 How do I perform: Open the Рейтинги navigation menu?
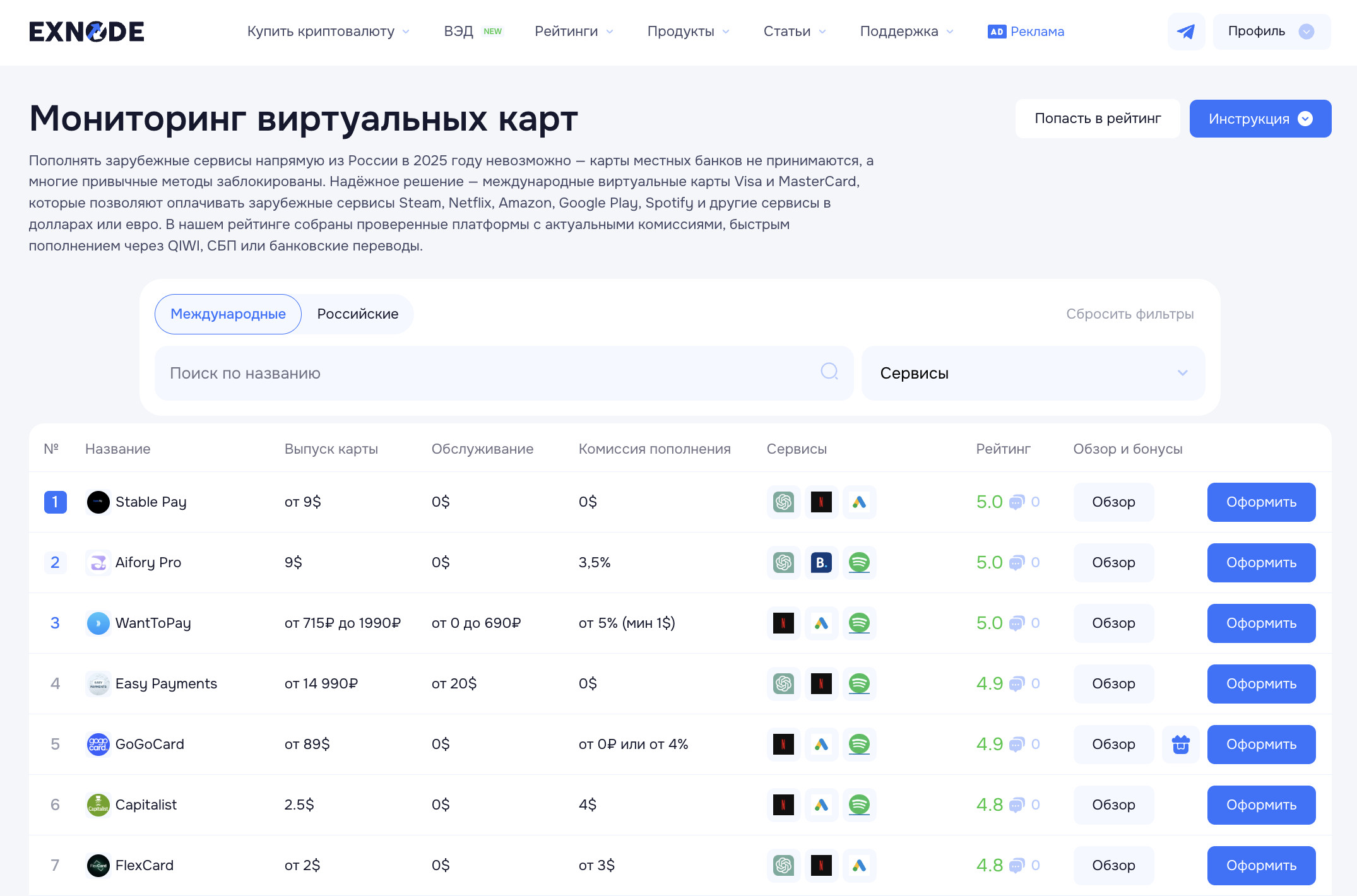pyautogui.click(x=574, y=32)
